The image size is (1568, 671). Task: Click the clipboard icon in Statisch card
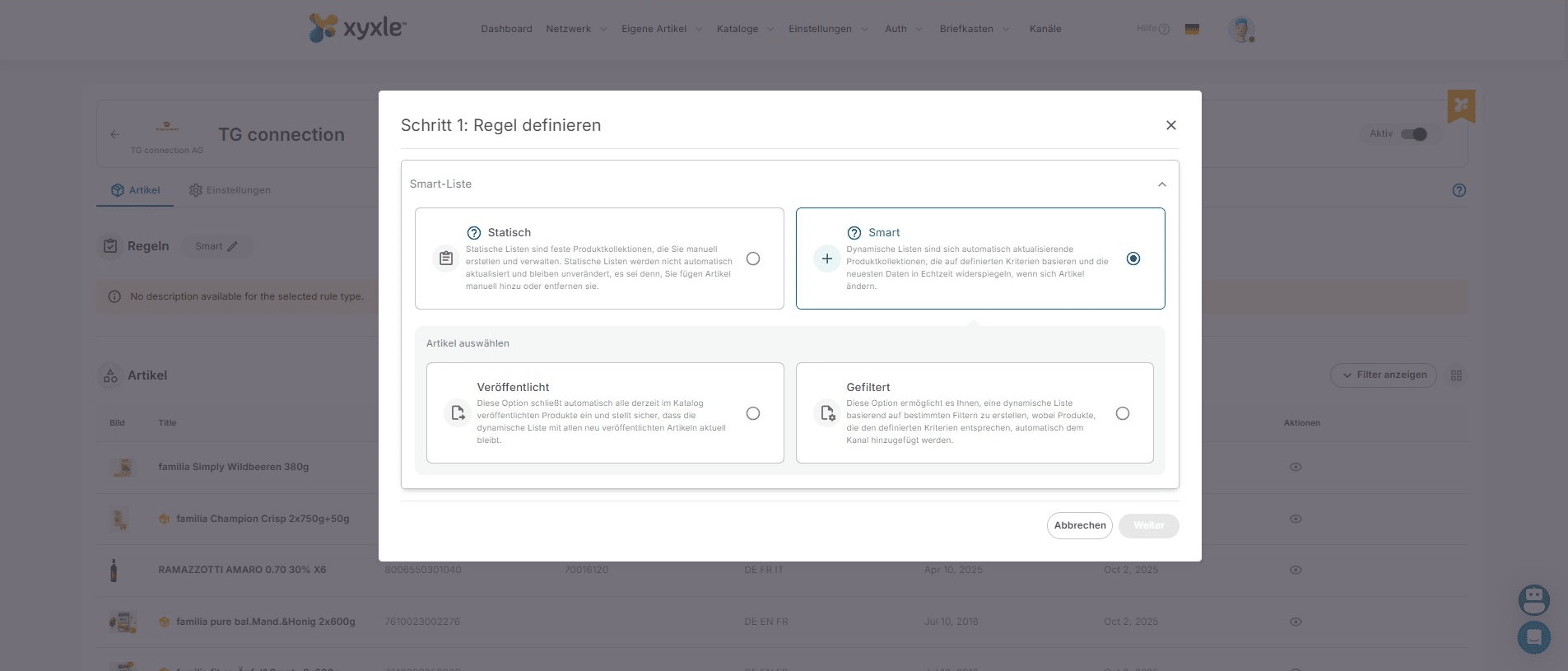tap(446, 259)
